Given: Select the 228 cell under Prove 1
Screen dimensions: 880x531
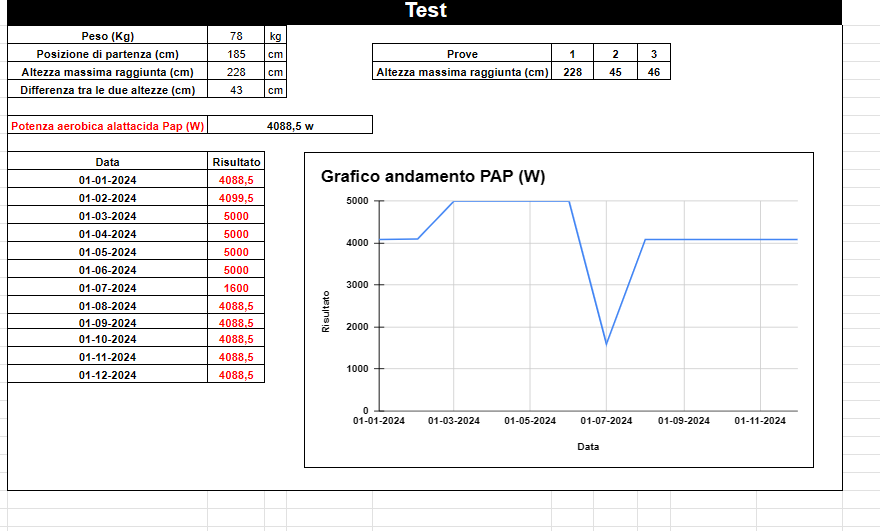Looking at the screenshot, I should [572, 71].
